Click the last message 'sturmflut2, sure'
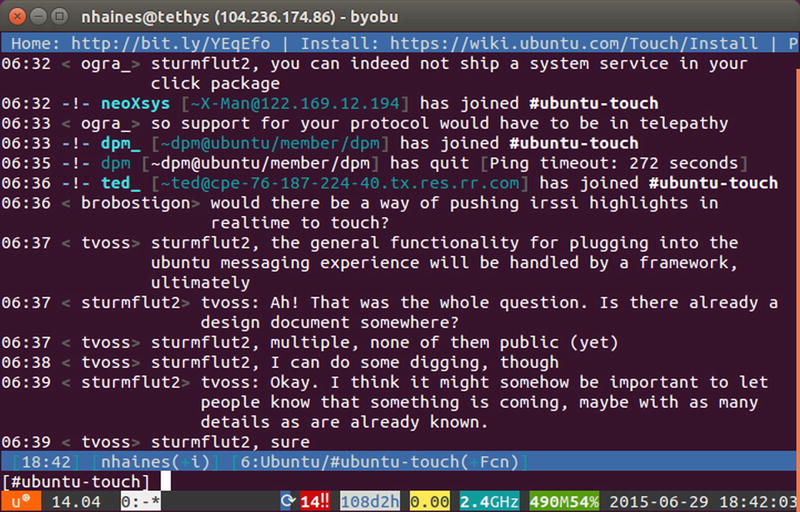Image resolution: width=800 pixels, height=512 pixels. pyautogui.click(x=230, y=442)
